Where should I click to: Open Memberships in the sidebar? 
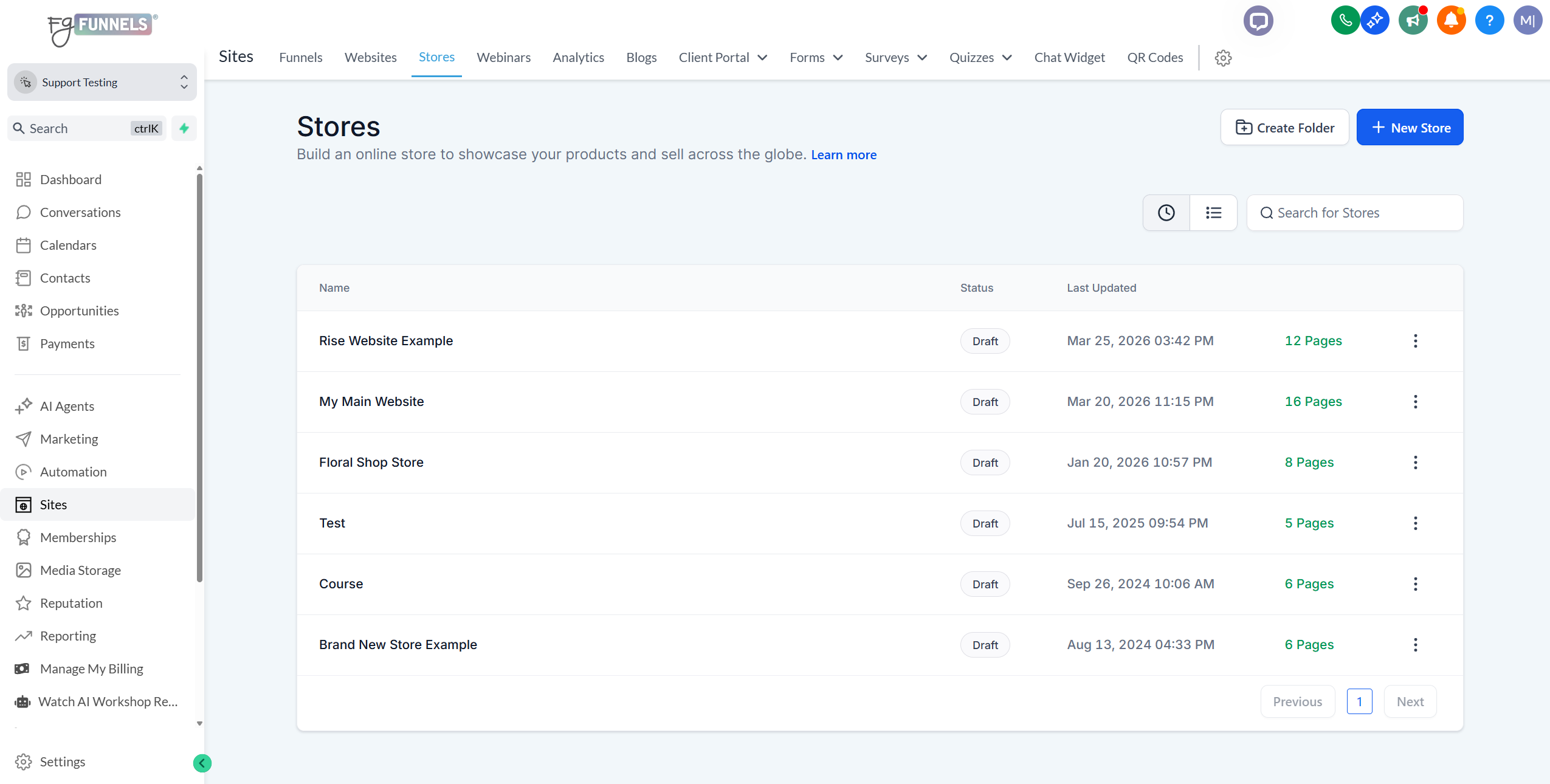[78, 537]
